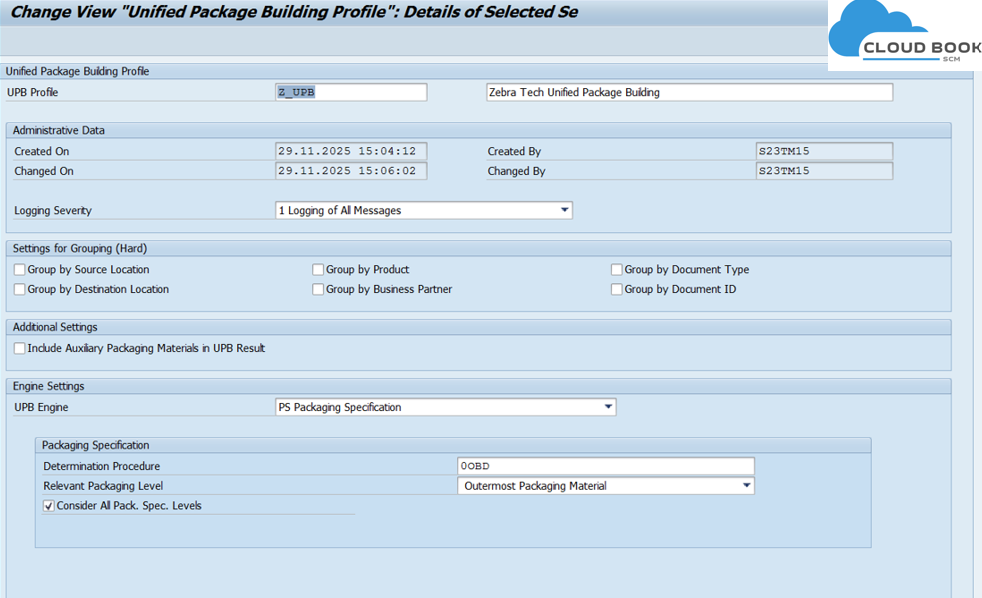Enable Group by Source Location checkbox
Image resolution: width=982 pixels, height=598 pixels.
[x=20, y=270]
